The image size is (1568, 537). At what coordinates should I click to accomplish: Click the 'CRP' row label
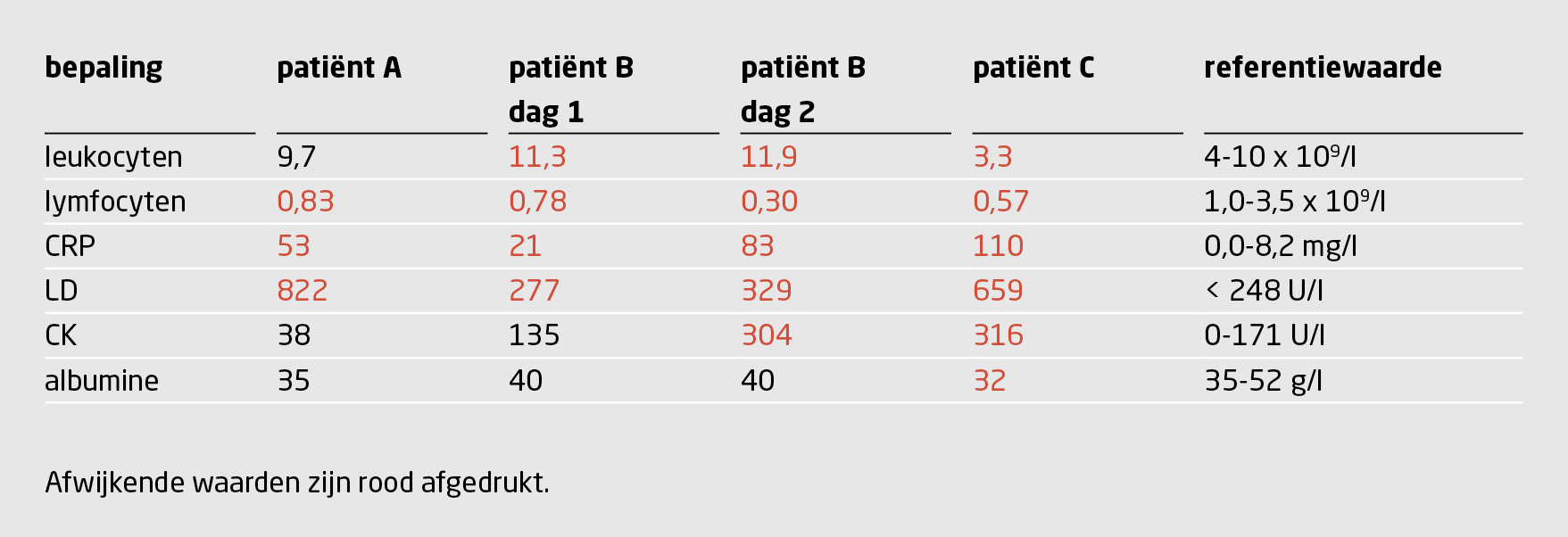point(70,246)
